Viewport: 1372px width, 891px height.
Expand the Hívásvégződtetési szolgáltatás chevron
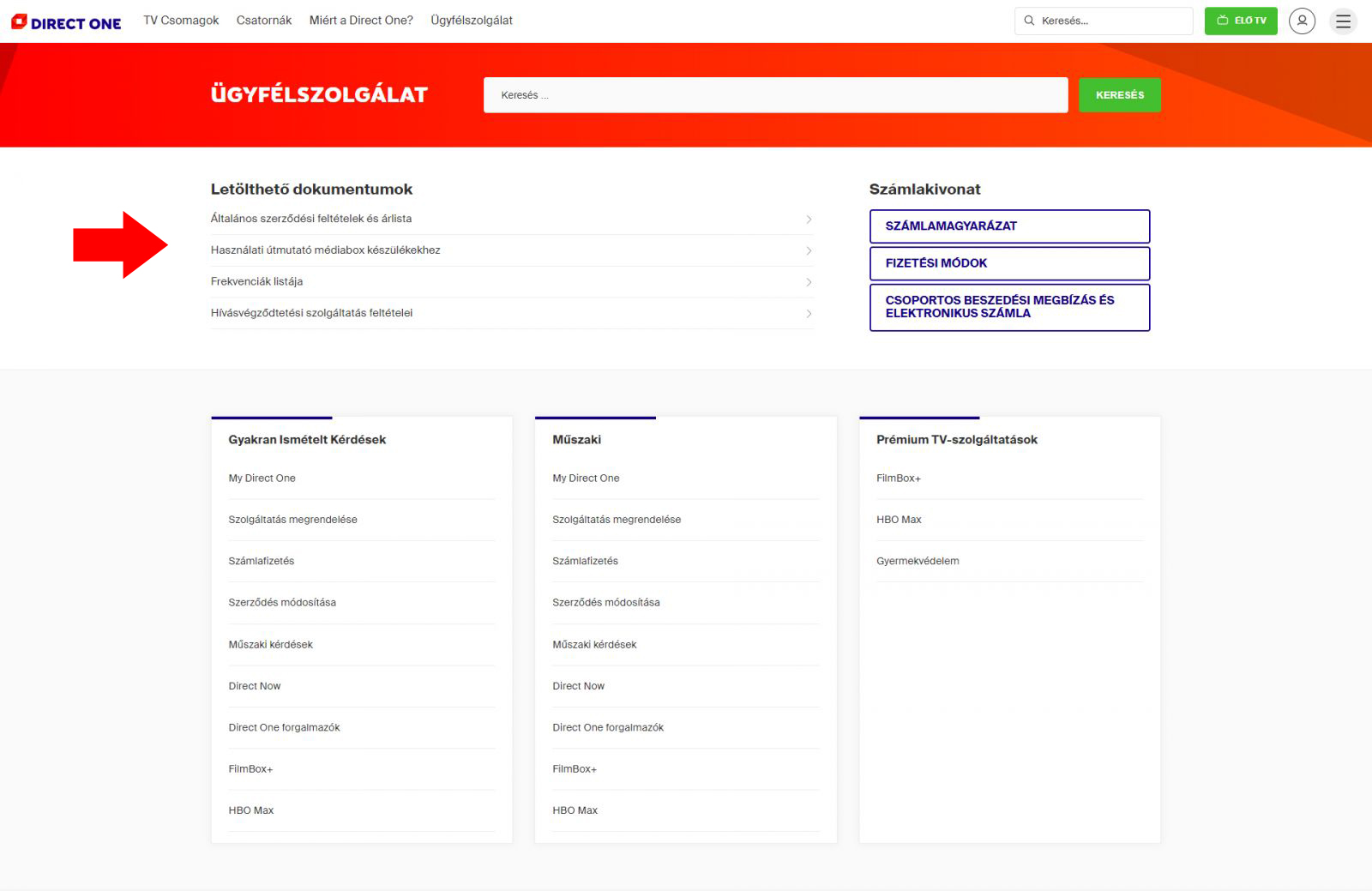809,314
